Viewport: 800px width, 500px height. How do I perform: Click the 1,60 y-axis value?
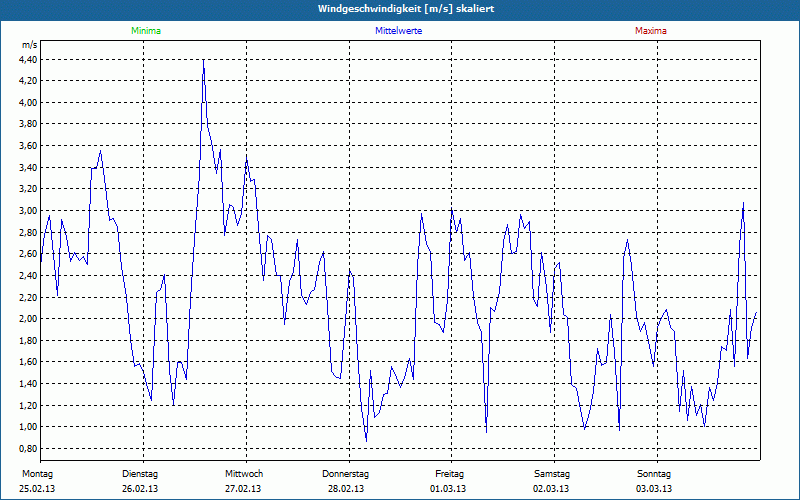pyautogui.click(x=29, y=362)
